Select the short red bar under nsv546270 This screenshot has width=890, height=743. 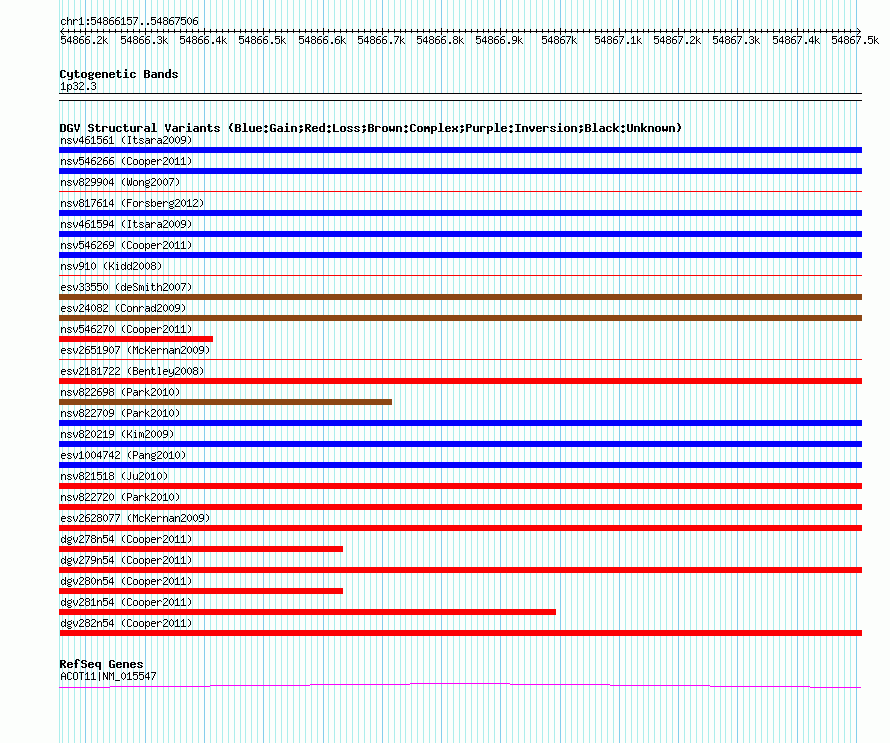point(136,339)
